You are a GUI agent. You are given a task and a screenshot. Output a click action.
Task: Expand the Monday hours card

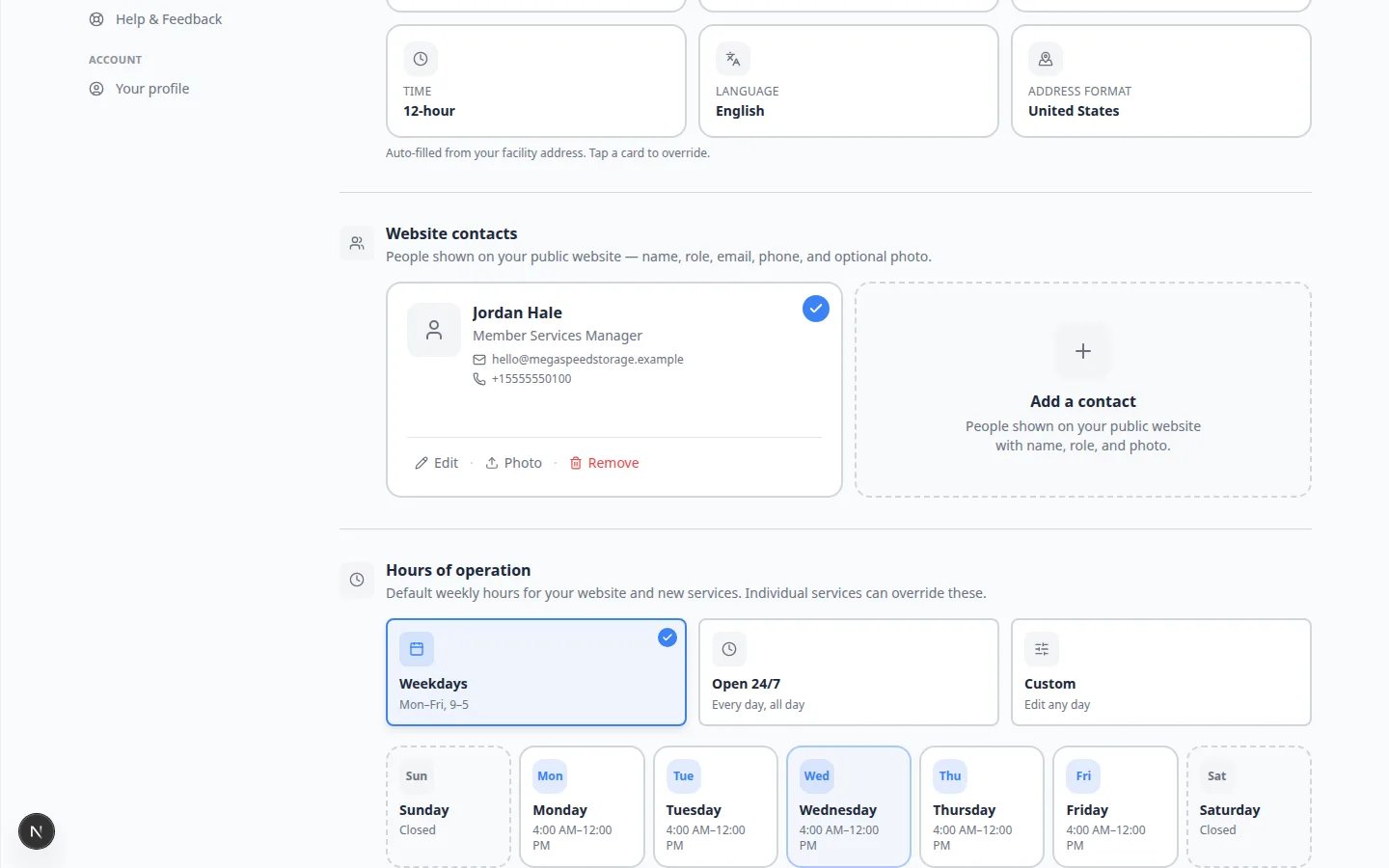[x=582, y=806]
